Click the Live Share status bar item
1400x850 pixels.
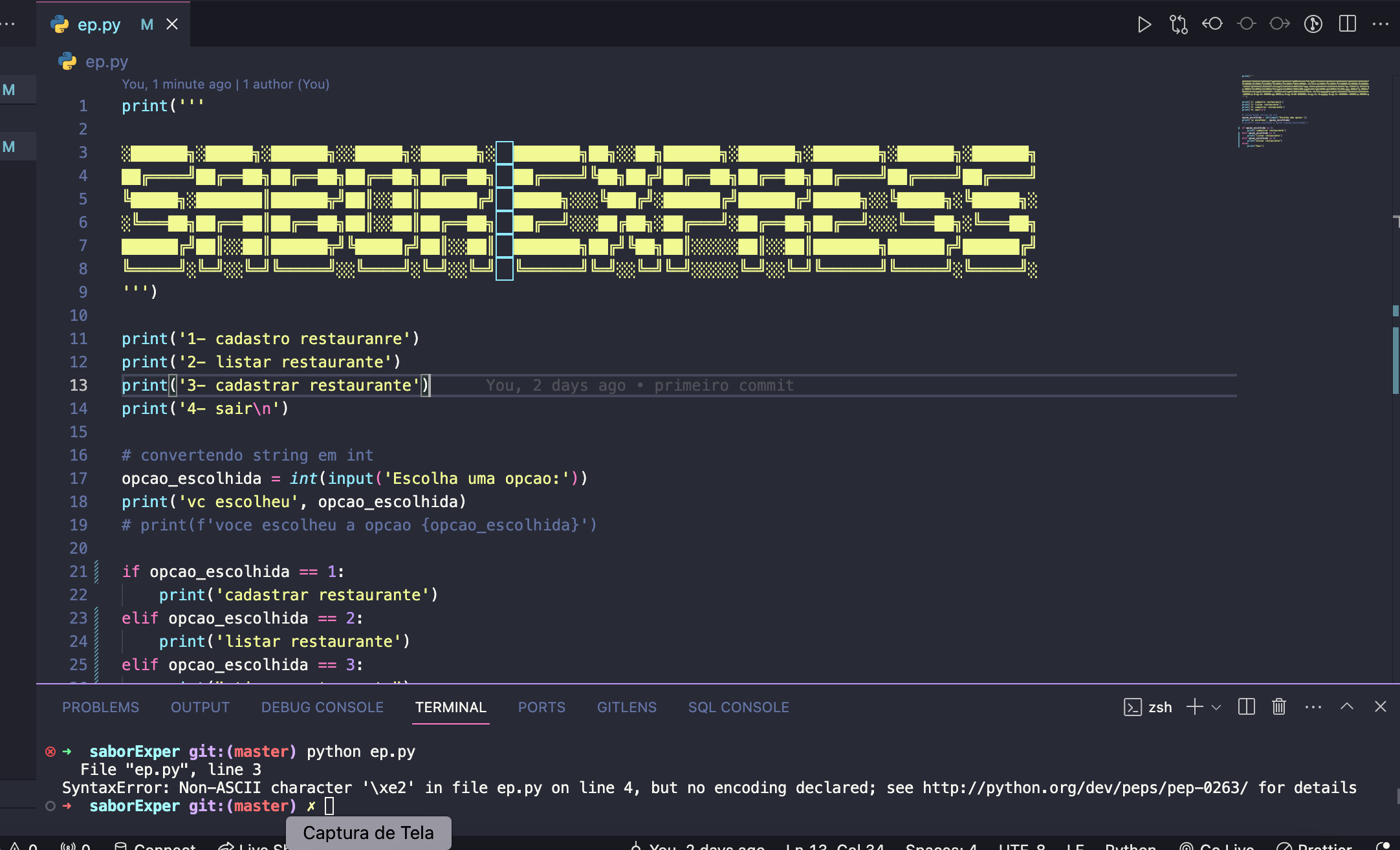pyautogui.click(x=252, y=846)
